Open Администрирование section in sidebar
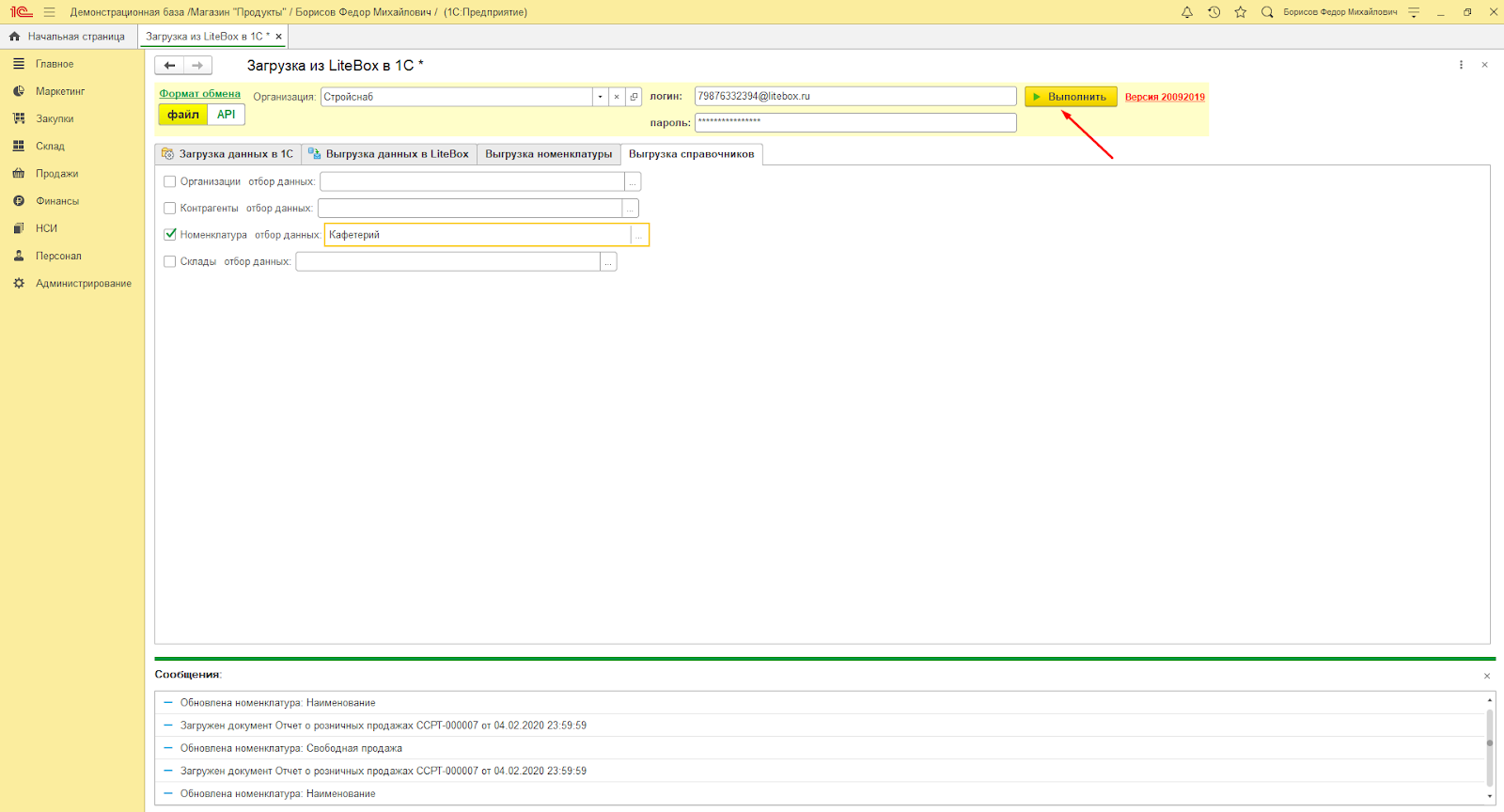The image size is (1504, 812). [x=84, y=283]
